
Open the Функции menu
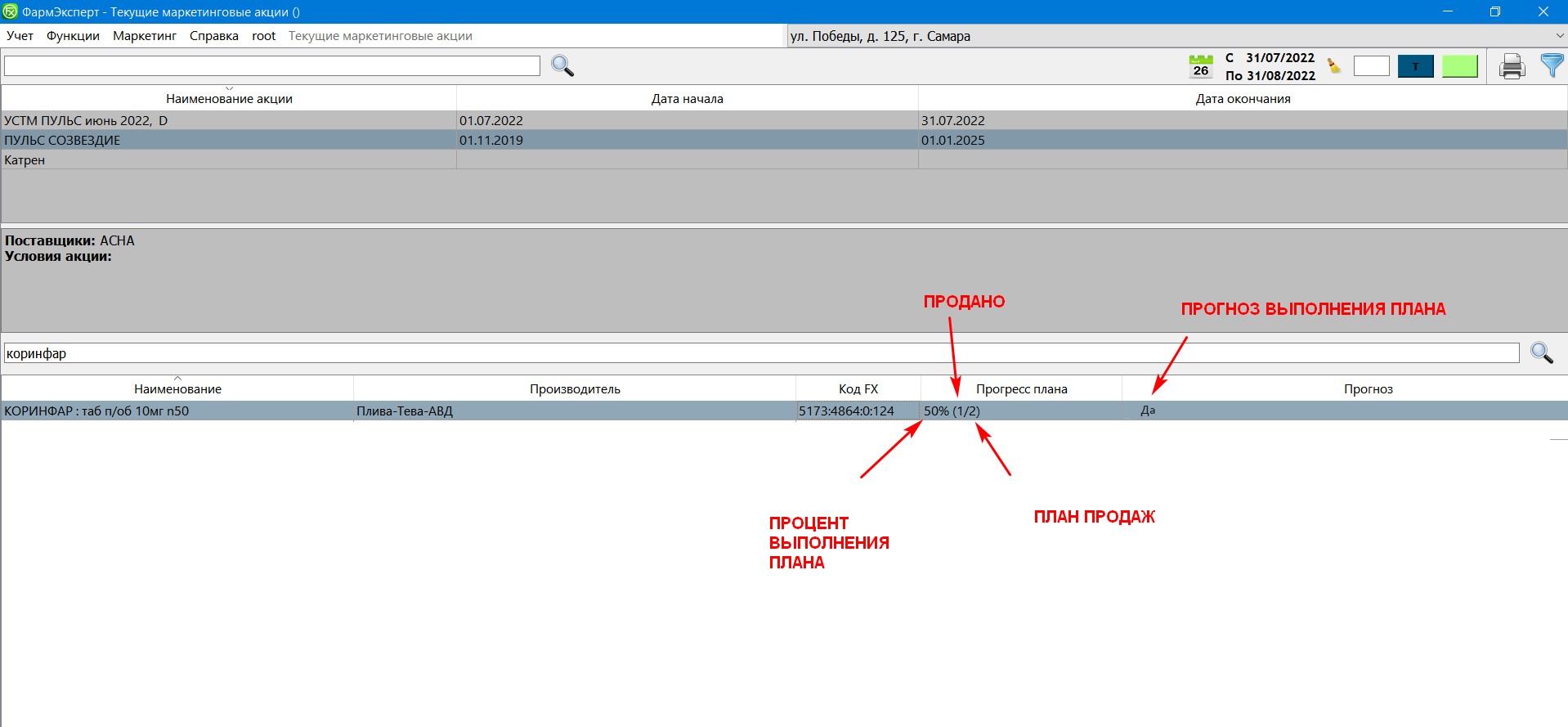[x=73, y=36]
